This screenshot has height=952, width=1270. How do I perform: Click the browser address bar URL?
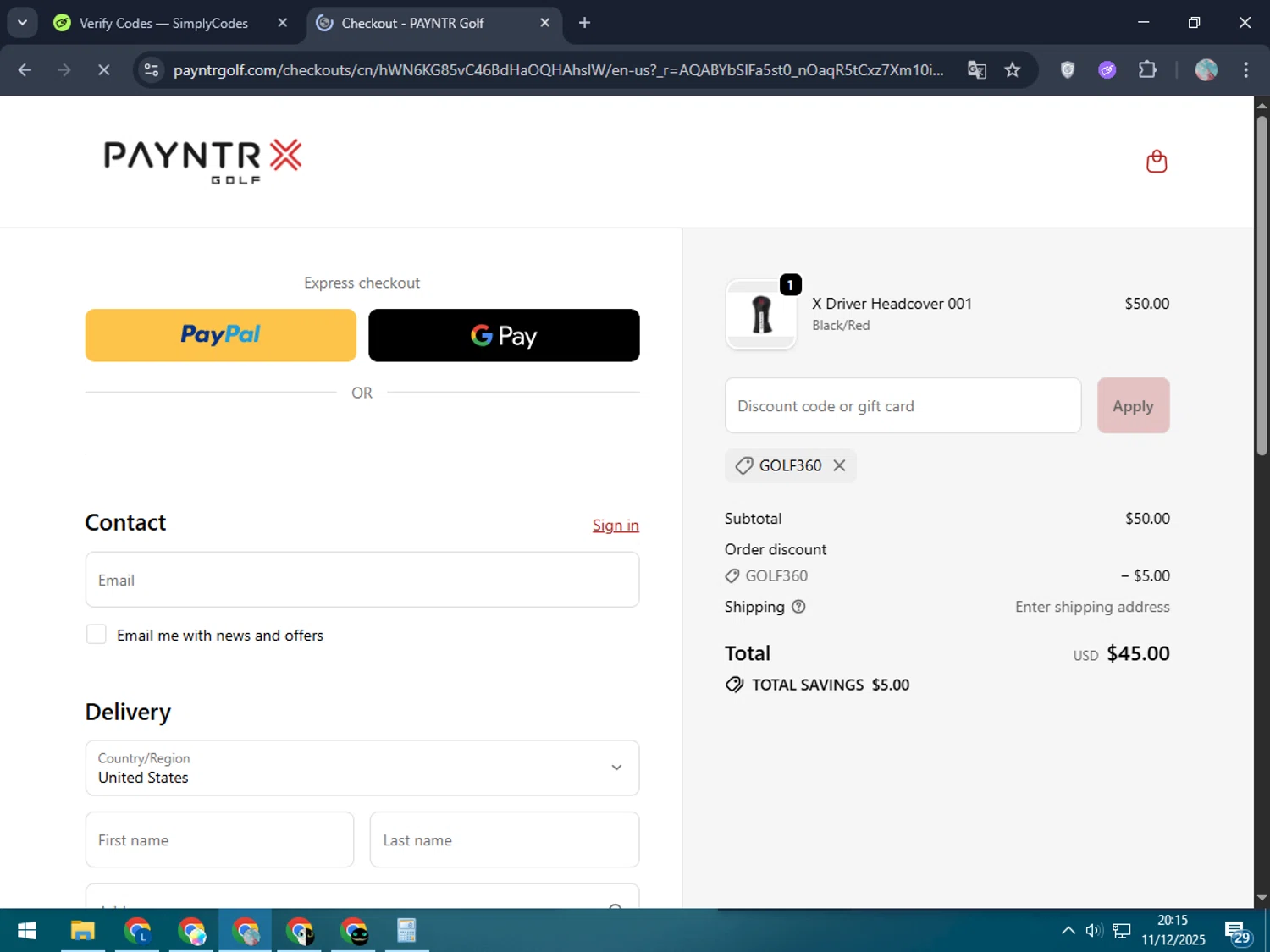coord(558,70)
